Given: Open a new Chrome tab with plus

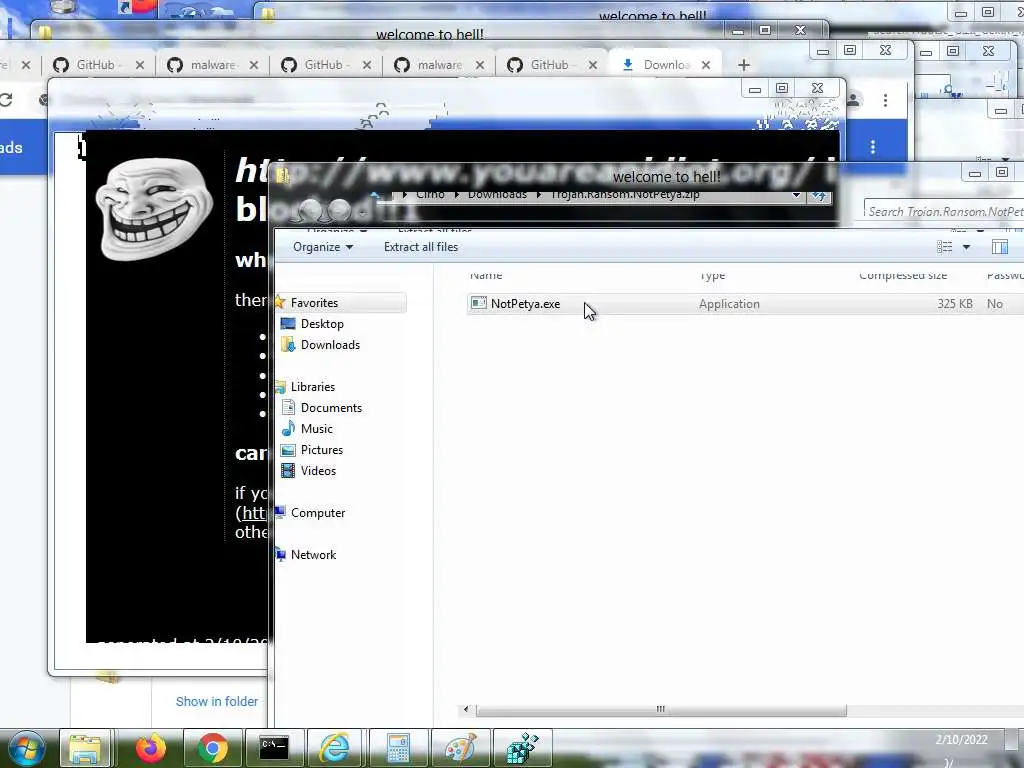Looking at the screenshot, I should pos(744,65).
